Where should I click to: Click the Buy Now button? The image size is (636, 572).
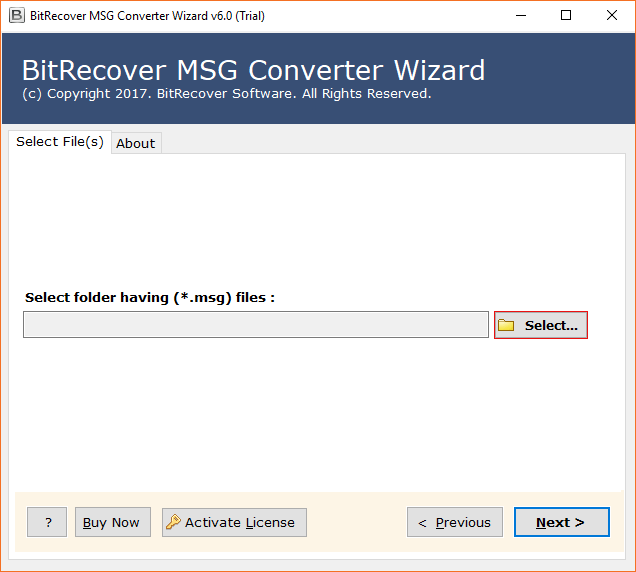coord(112,522)
